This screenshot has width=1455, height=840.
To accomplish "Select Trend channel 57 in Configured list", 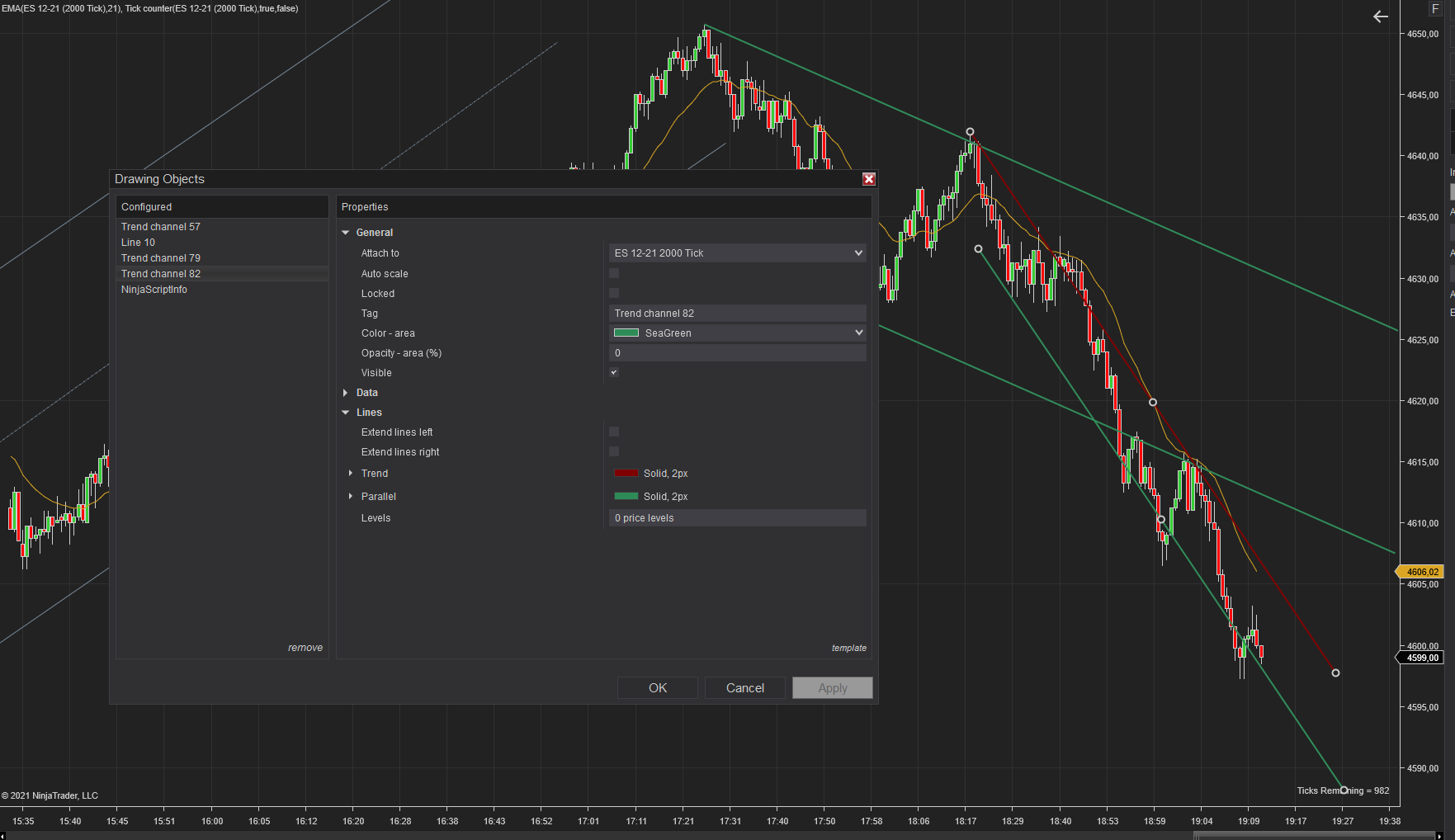I will pyautogui.click(x=161, y=227).
